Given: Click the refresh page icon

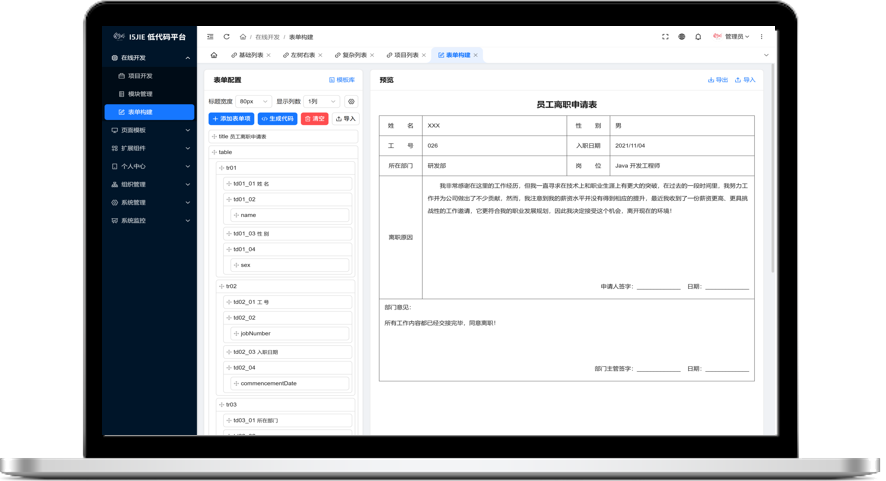Looking at the screenshot, I should [227, 37].
